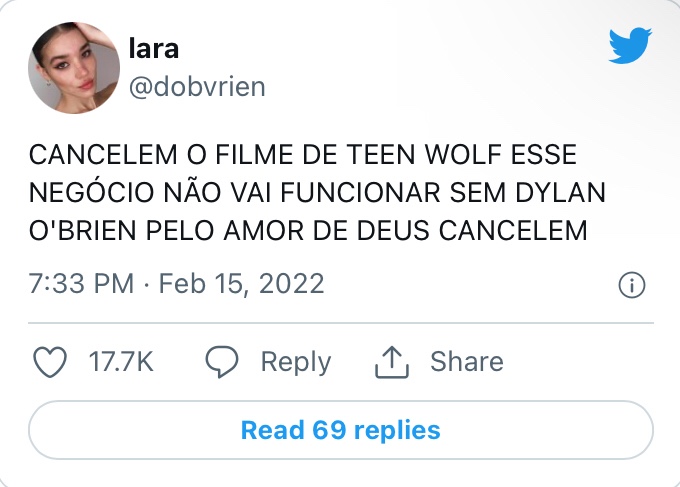Click the first word "CANCELEM" of the tweet
The width and height of the screenshot is (680, 487).
(x=93, y=157)
